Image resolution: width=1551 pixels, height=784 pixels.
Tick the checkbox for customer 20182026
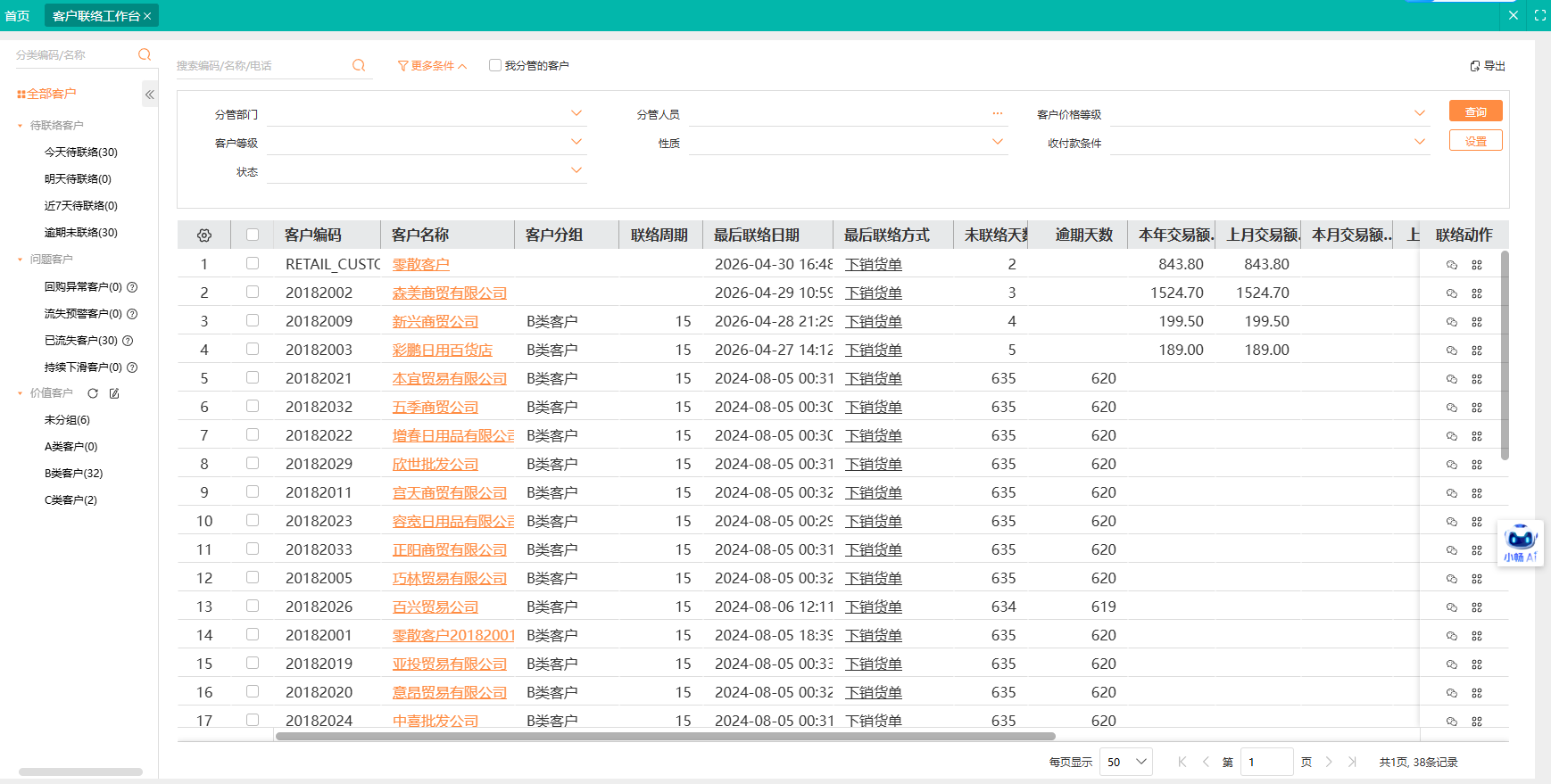click(253, 606)
